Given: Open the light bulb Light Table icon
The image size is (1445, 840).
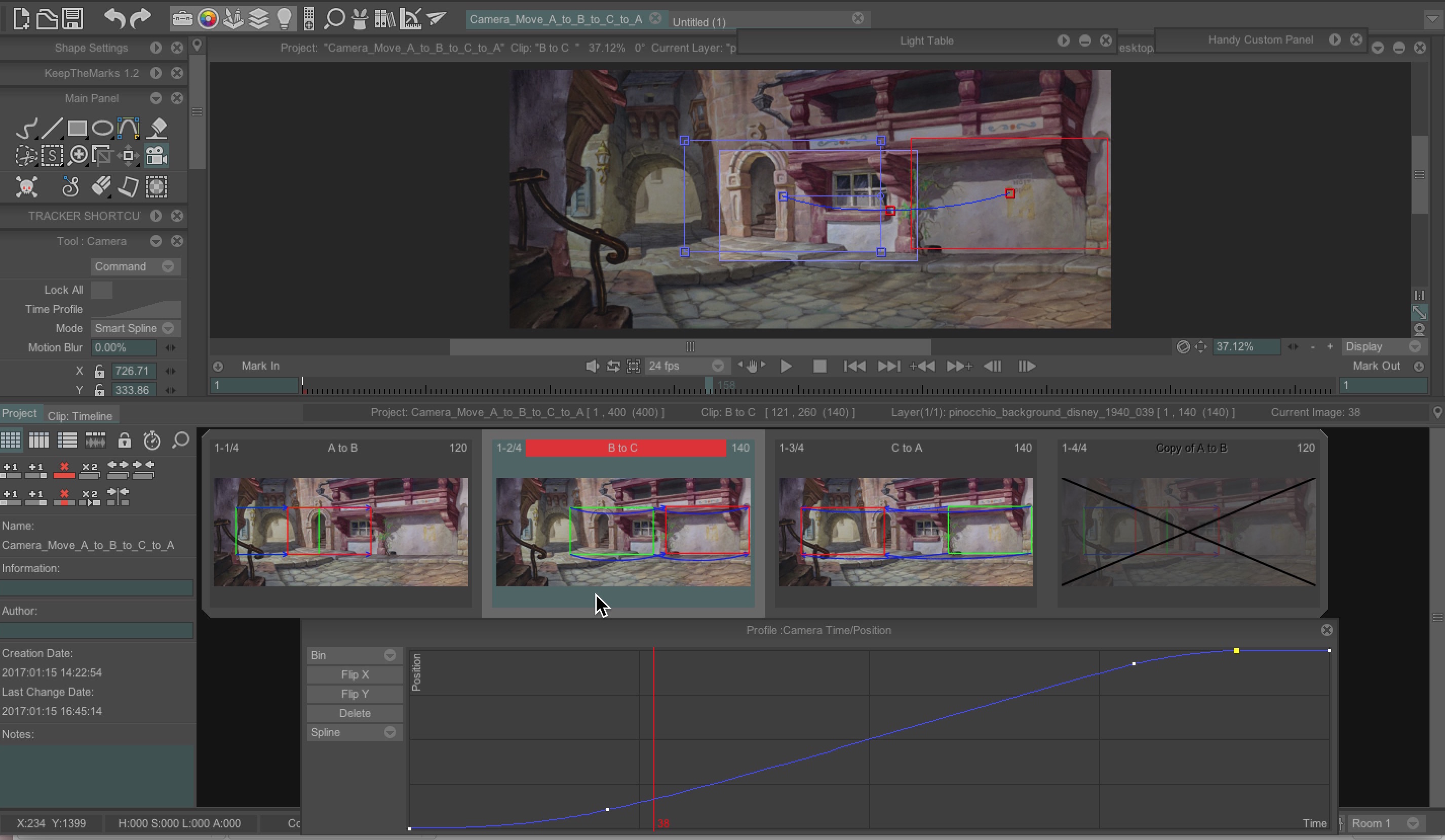Looking at the screenshot, I should click(284, 19).
